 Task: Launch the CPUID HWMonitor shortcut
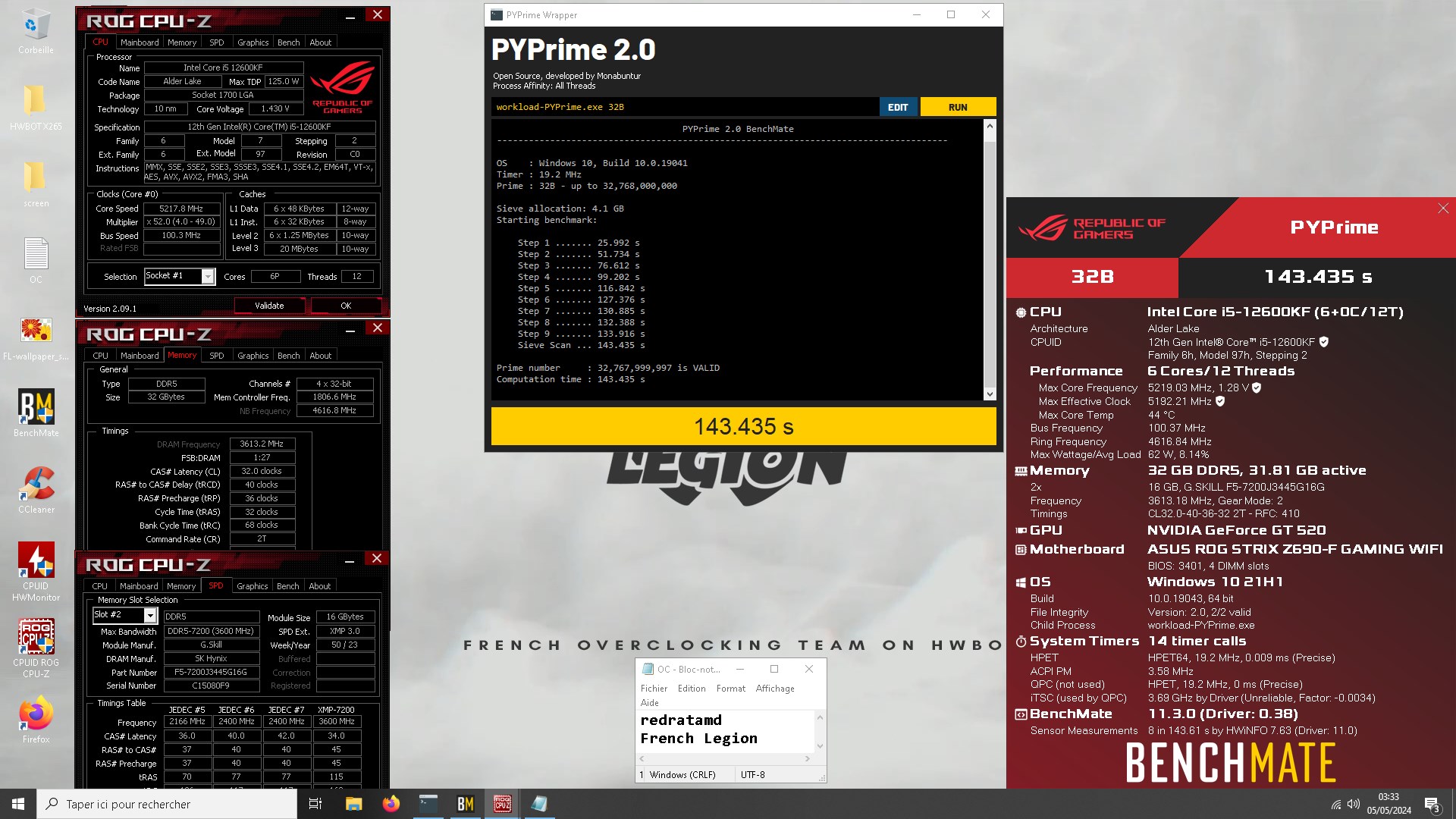click(36, 572)
